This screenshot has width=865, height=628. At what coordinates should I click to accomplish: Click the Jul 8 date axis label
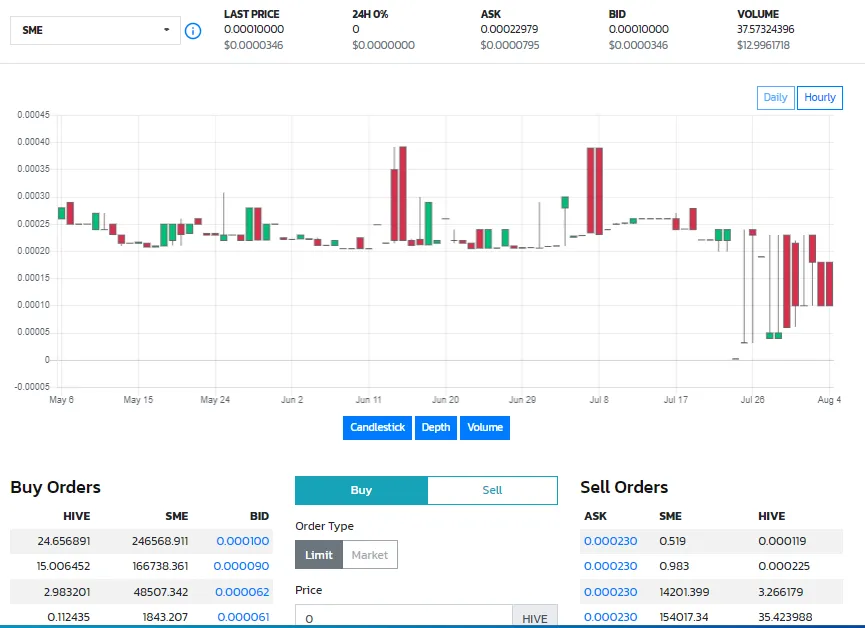[599, 400]
